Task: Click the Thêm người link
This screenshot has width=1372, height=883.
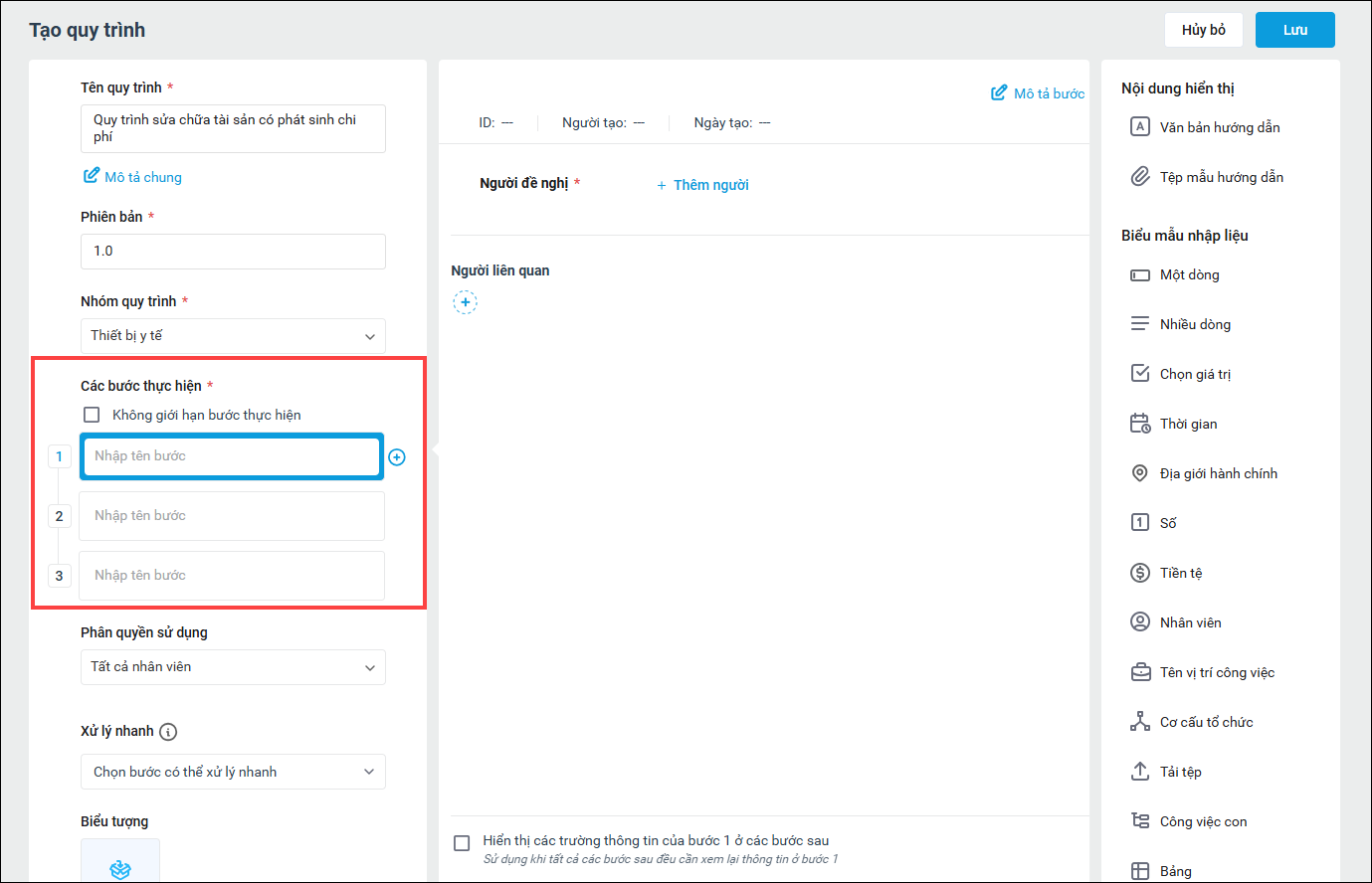Action: (x=702, y=185)
